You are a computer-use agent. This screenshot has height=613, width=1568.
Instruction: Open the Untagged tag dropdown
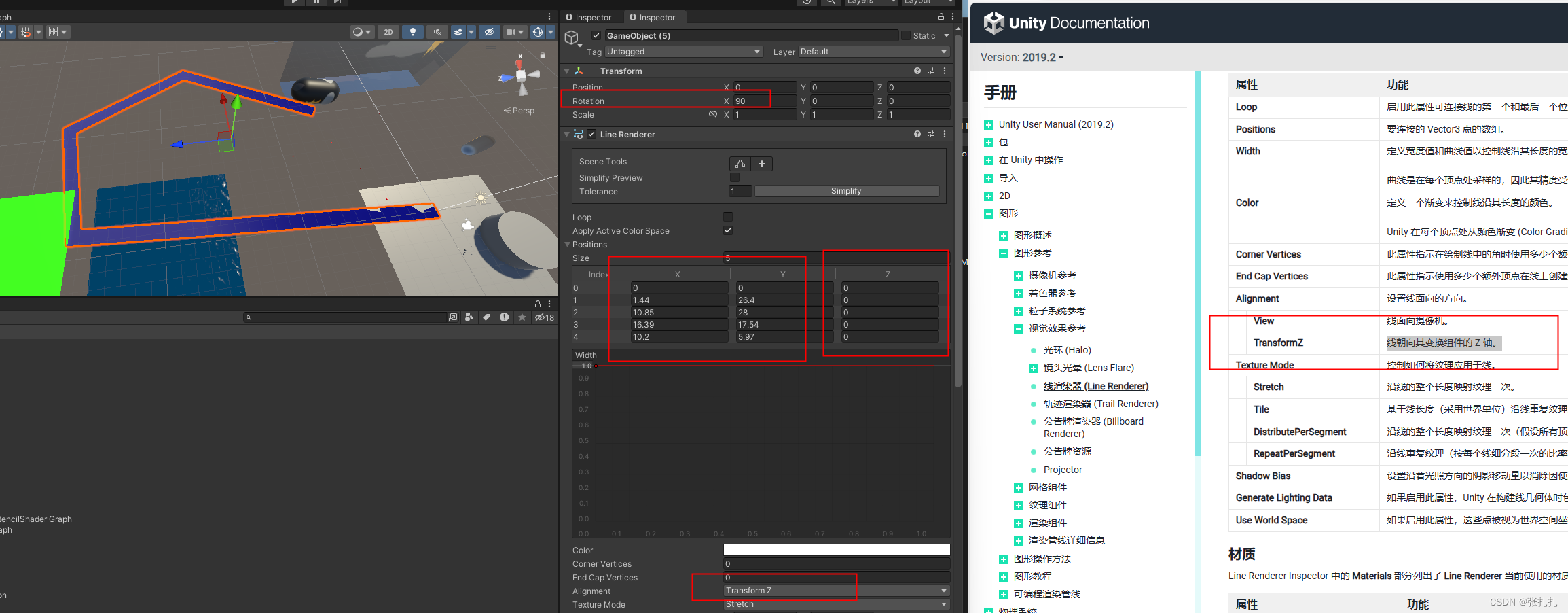[x=682, y=52]
